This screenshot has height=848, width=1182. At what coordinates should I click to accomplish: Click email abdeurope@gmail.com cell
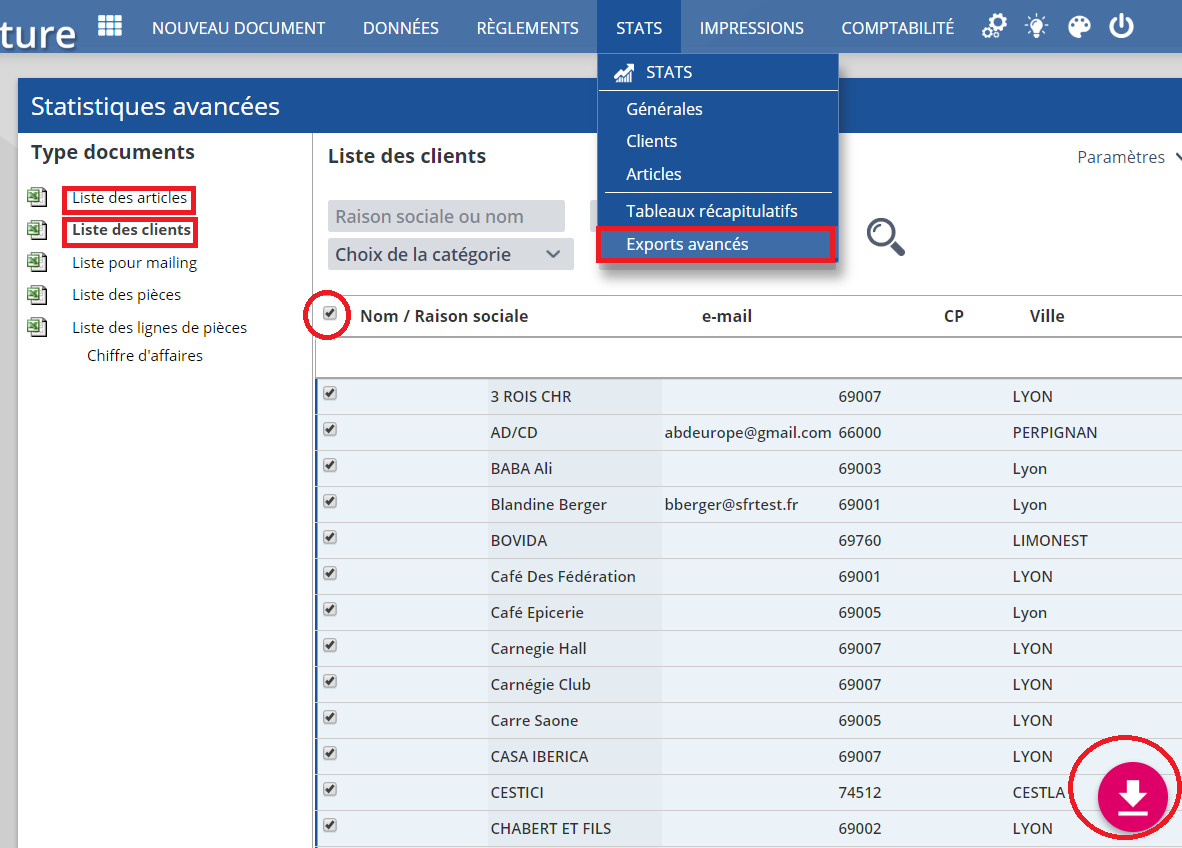[x=748, y=433]
